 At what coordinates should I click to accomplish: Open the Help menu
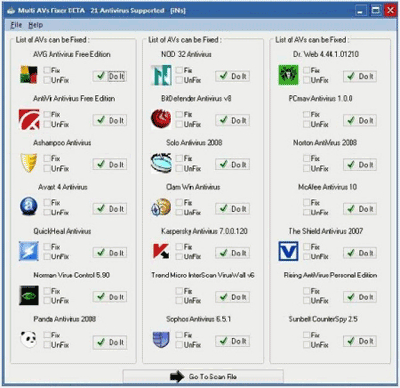click(x=35, y=25)
